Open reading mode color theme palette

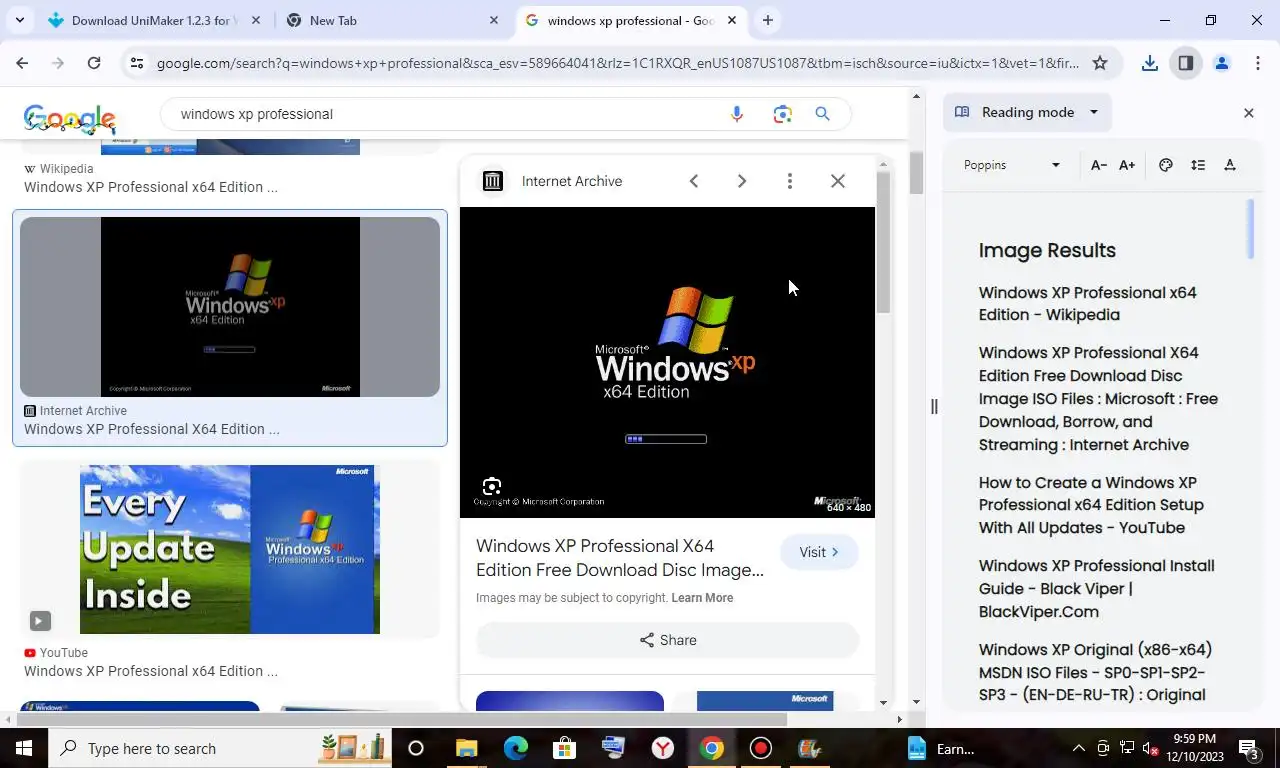tap(1166, 165)
